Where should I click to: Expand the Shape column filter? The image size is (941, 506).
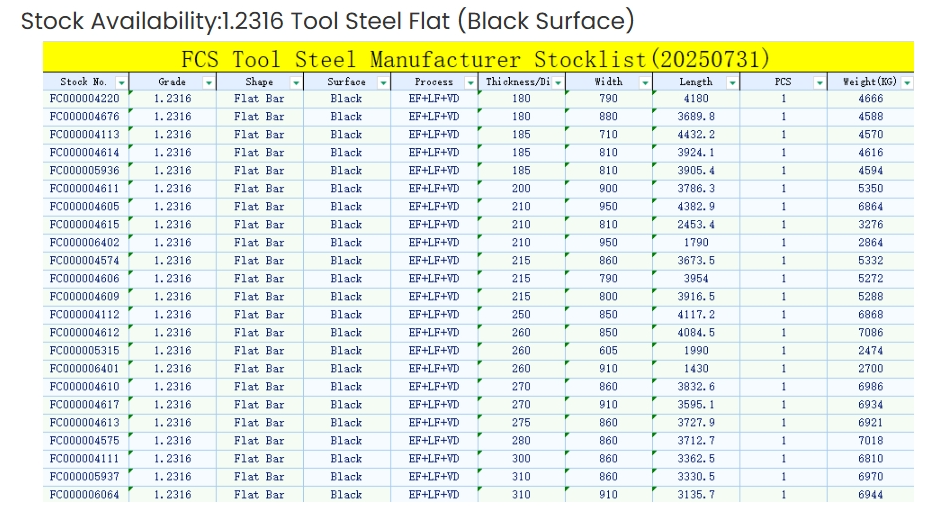pyautogui.click(x=297, y=82)
